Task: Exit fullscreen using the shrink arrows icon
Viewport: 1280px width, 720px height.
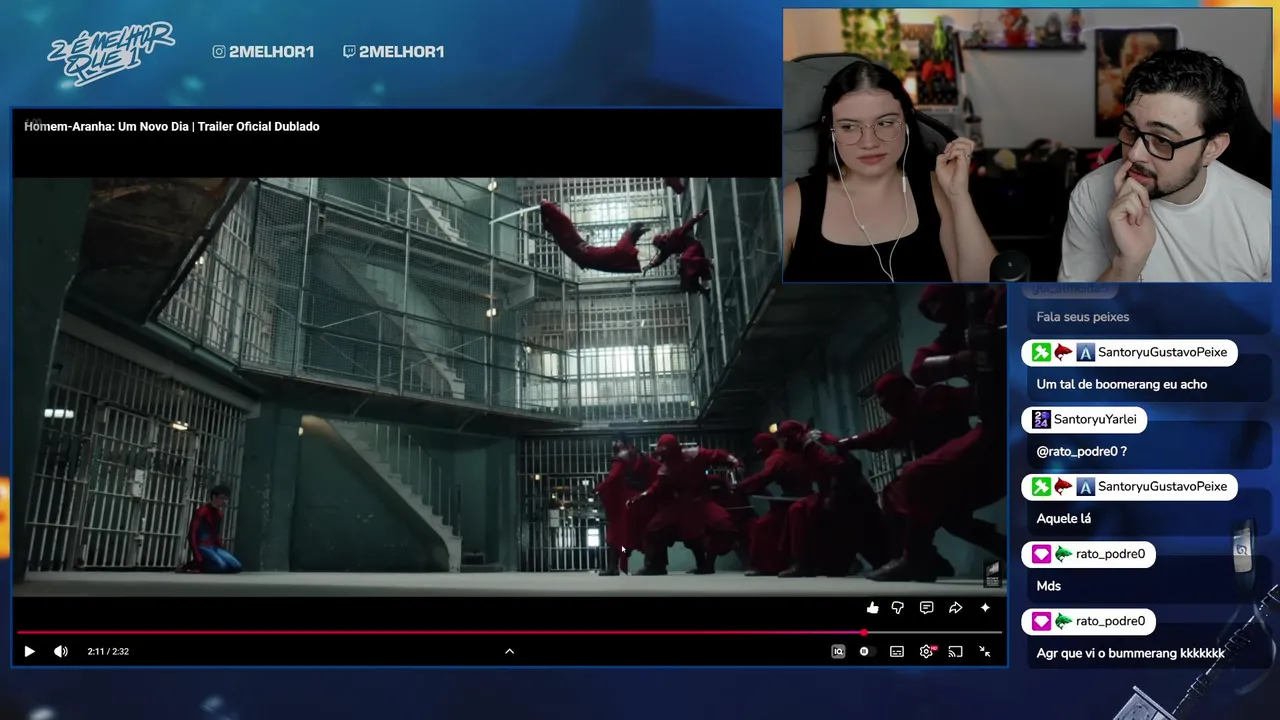Action: click(x=985, y=651)
